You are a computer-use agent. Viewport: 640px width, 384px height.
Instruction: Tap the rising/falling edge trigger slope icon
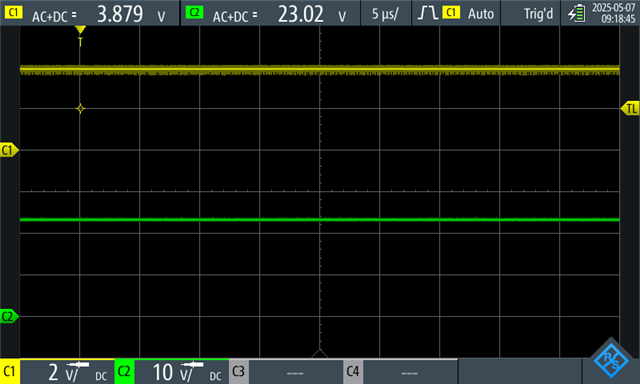pyautogui.click(x=427, y=13)
